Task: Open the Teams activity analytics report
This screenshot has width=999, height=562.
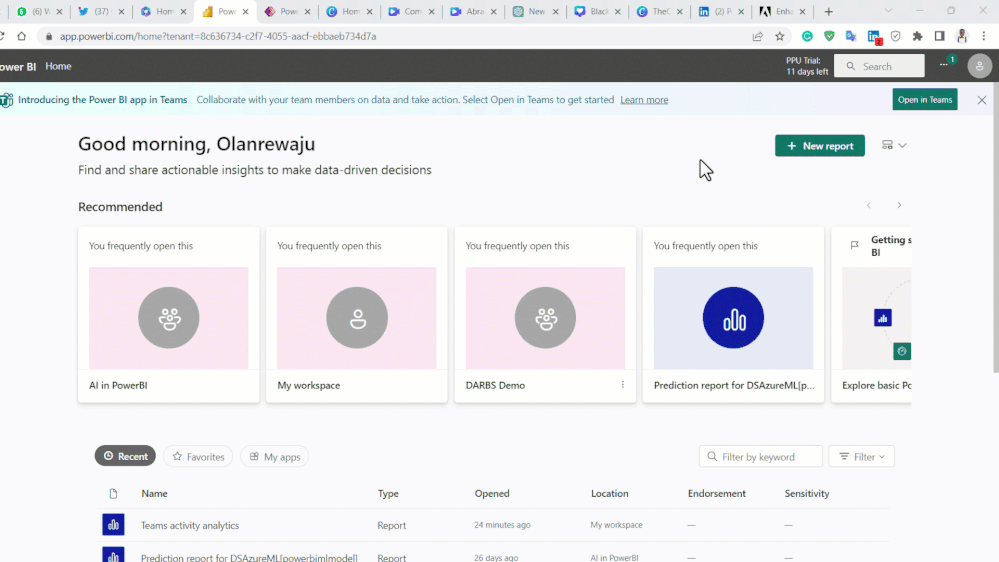Action: coord(190,525)
